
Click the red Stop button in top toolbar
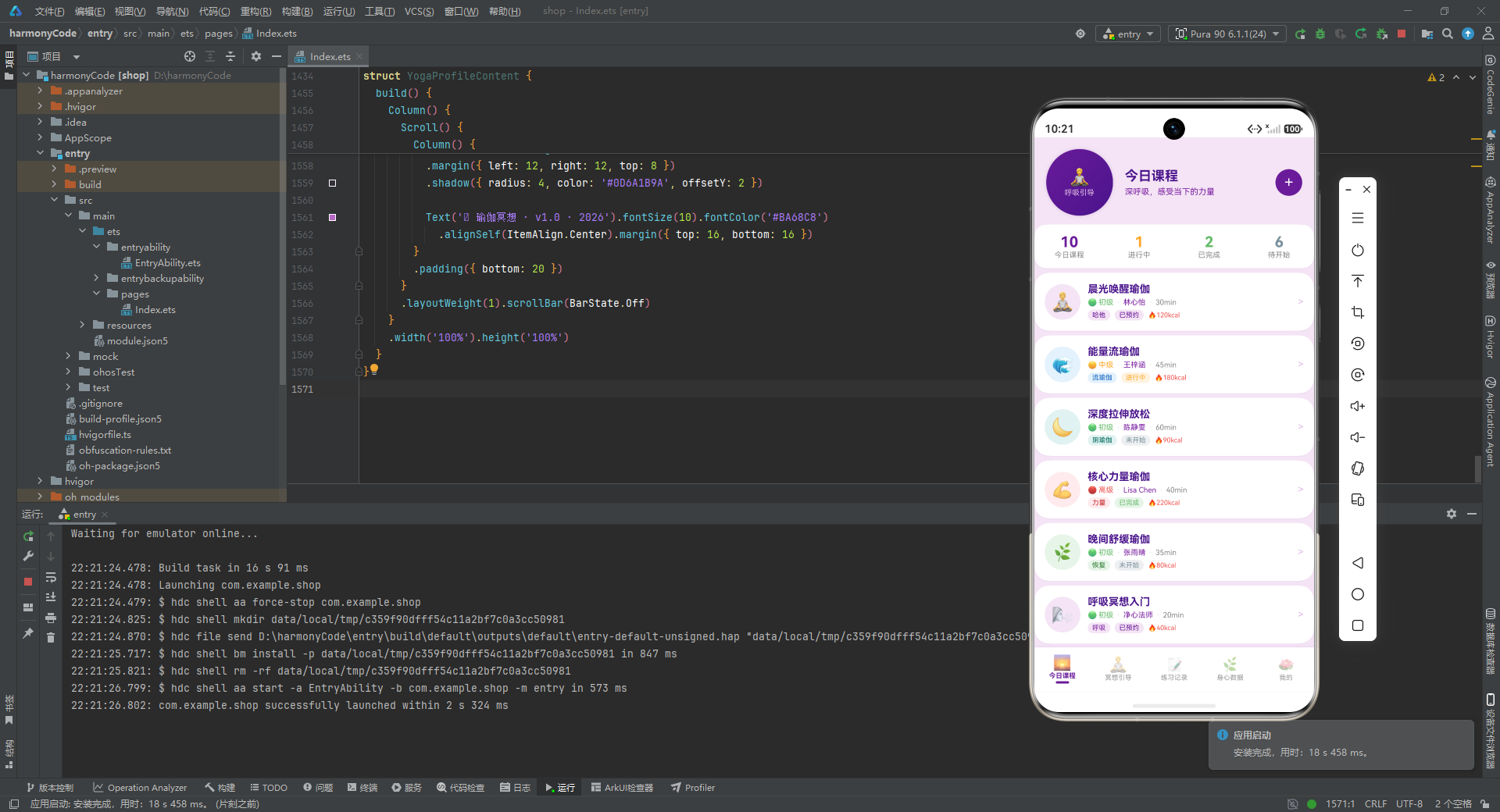(x=1402, y=34)
